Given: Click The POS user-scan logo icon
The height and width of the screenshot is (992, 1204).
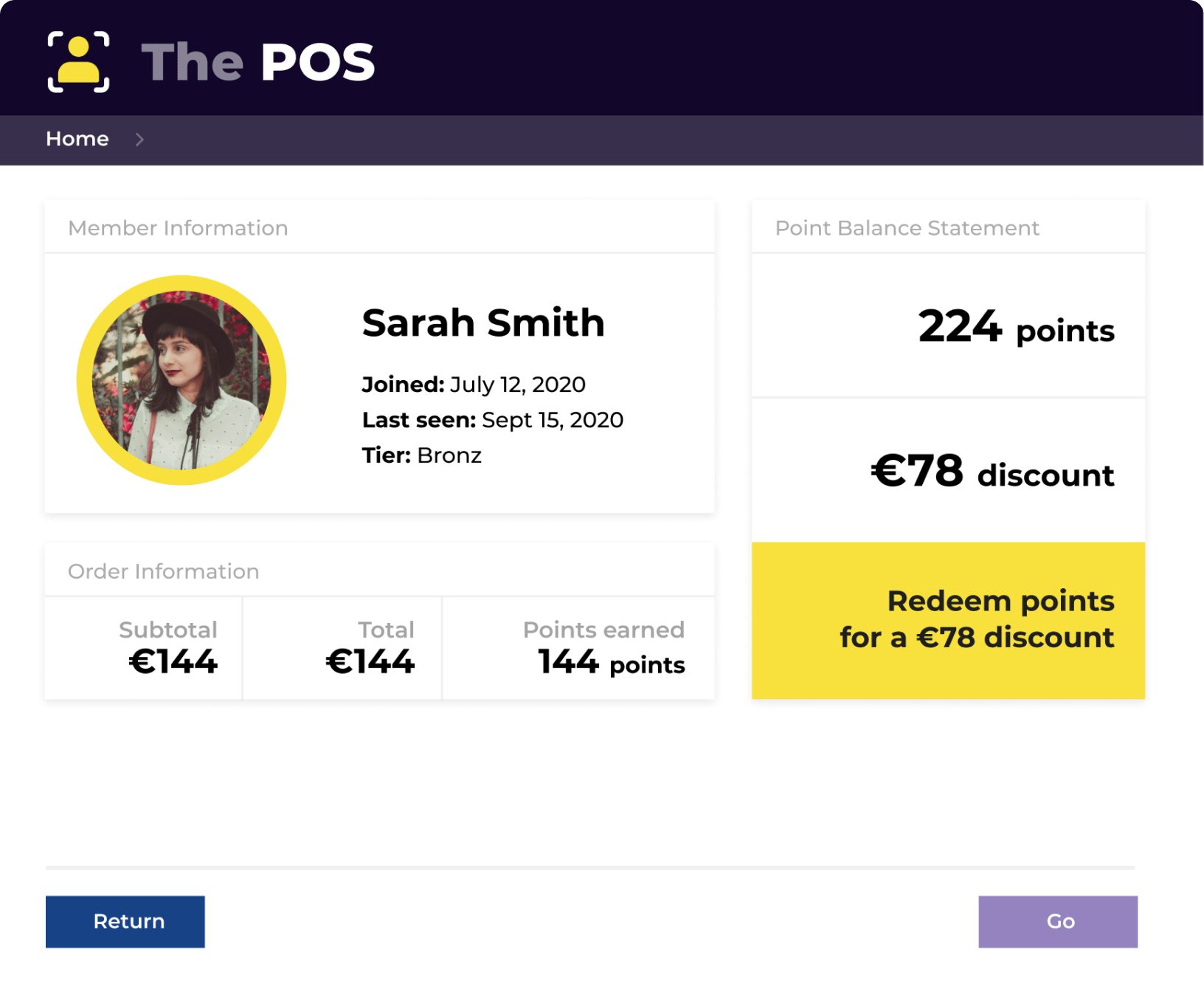Looking at the screenshot, I should click(x=79, y=62).
